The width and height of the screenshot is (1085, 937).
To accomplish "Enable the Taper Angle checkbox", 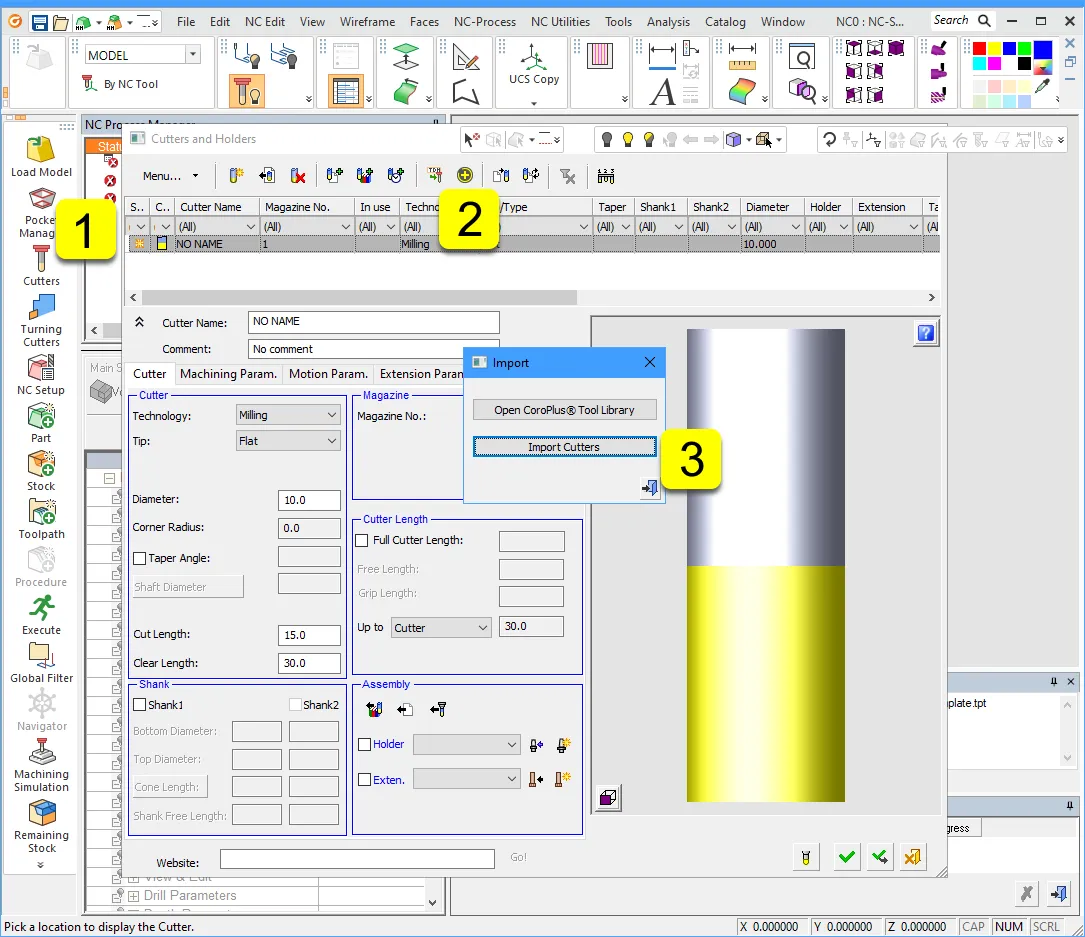I will 140,559.
